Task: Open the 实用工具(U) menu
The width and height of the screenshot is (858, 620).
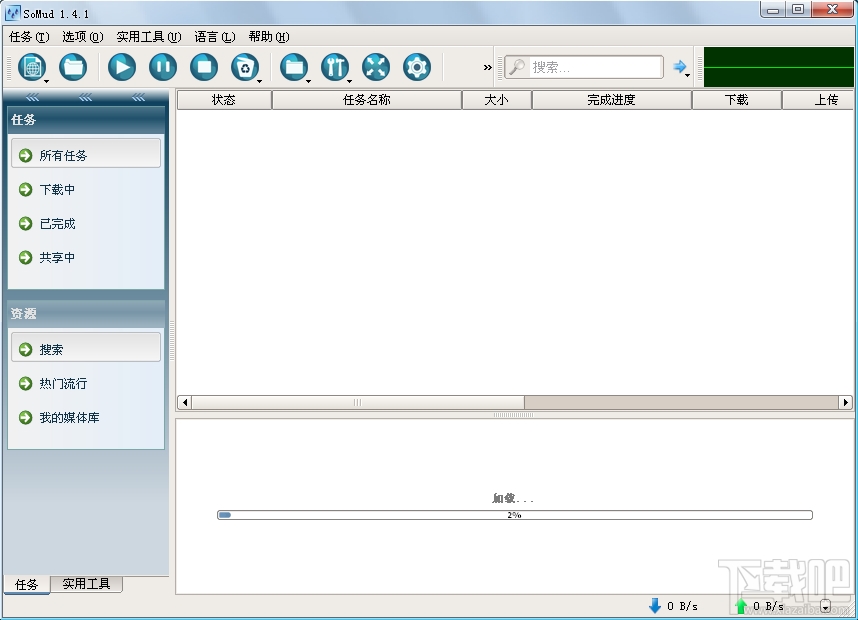Action: point(148,37)
